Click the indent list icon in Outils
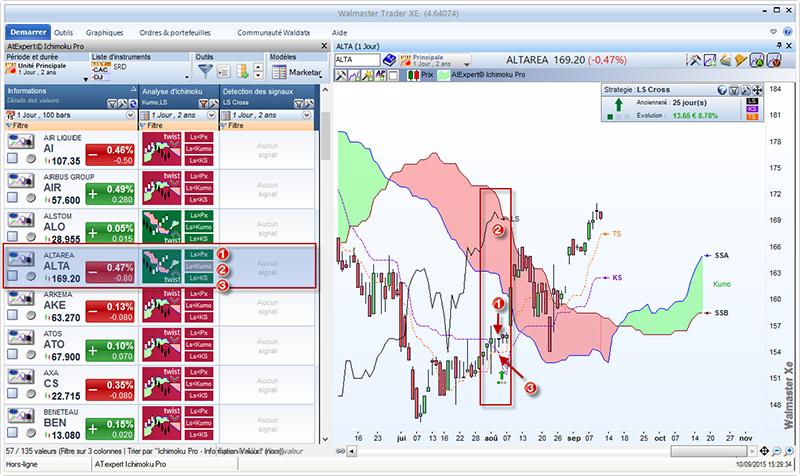The height and width of the screenshot is (476, 800). coord(224,71)
